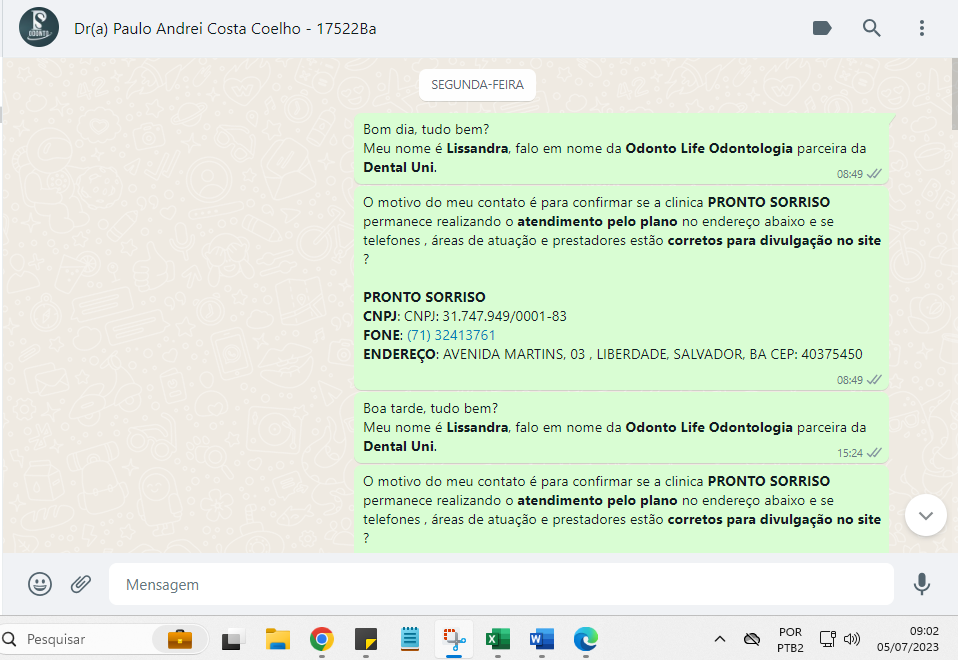Type in the Mensagem input field
Viewport: 958px width, 660px height.
pyautogui.click(x=500, y=584)
